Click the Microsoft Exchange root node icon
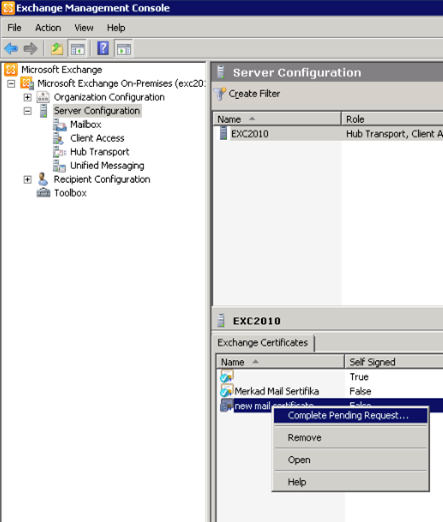This screenshot has height=522, width=443. (11, 70)
